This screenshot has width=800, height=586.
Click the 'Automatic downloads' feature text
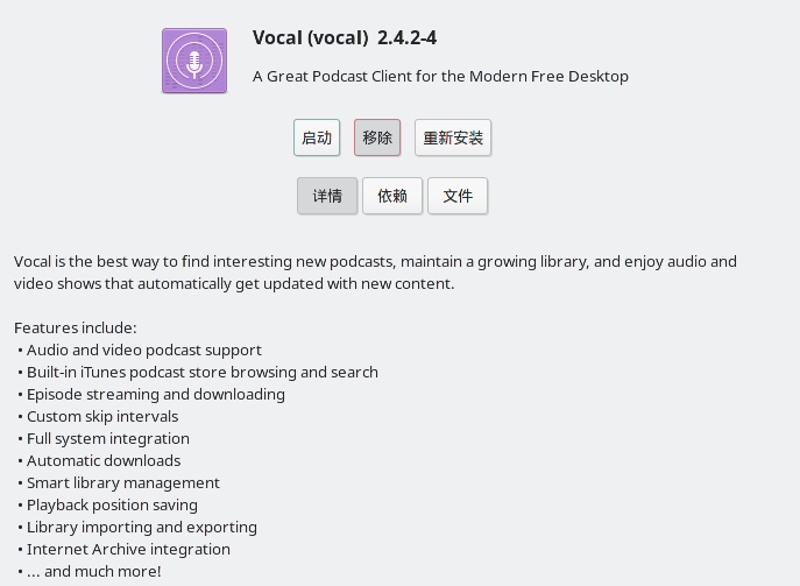(103, 460)
